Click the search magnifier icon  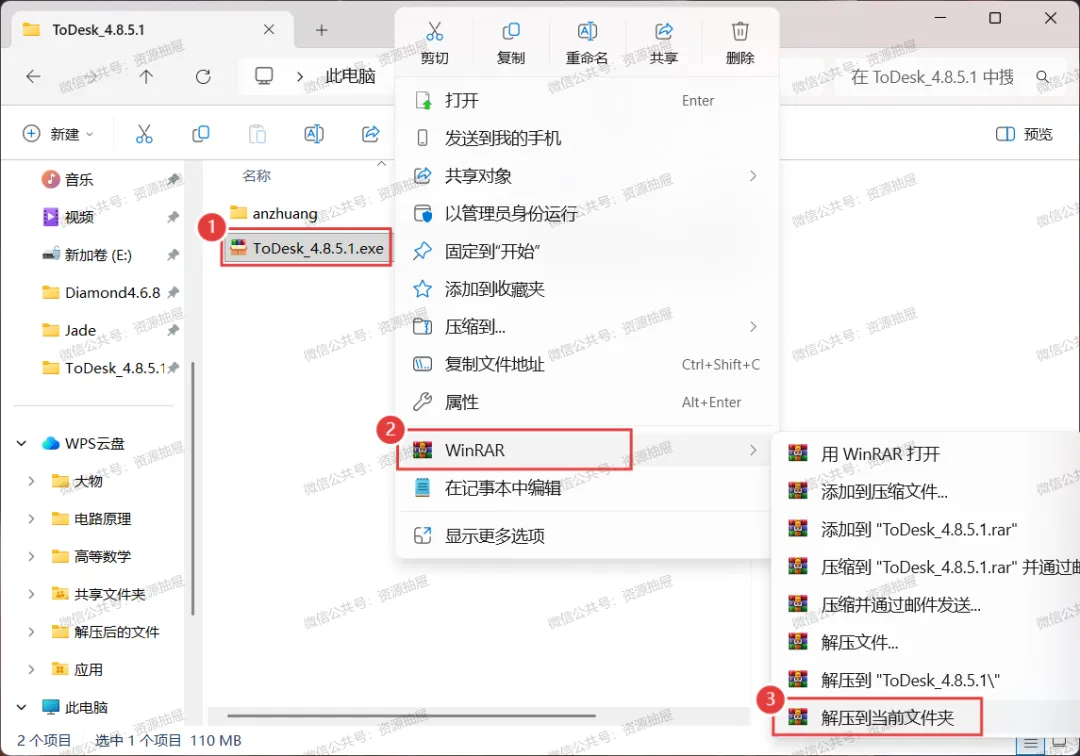click(x=1043, y=76)
